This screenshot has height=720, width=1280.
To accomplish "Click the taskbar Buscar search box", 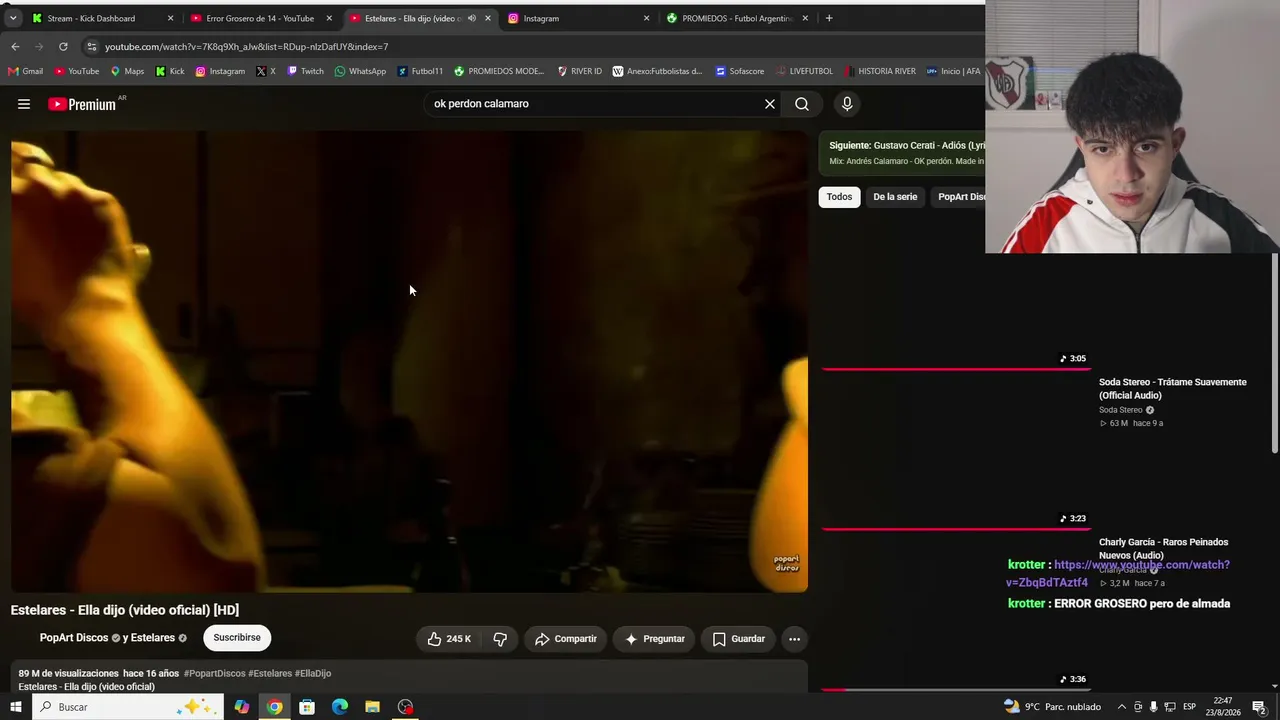I will click(127, 707).
